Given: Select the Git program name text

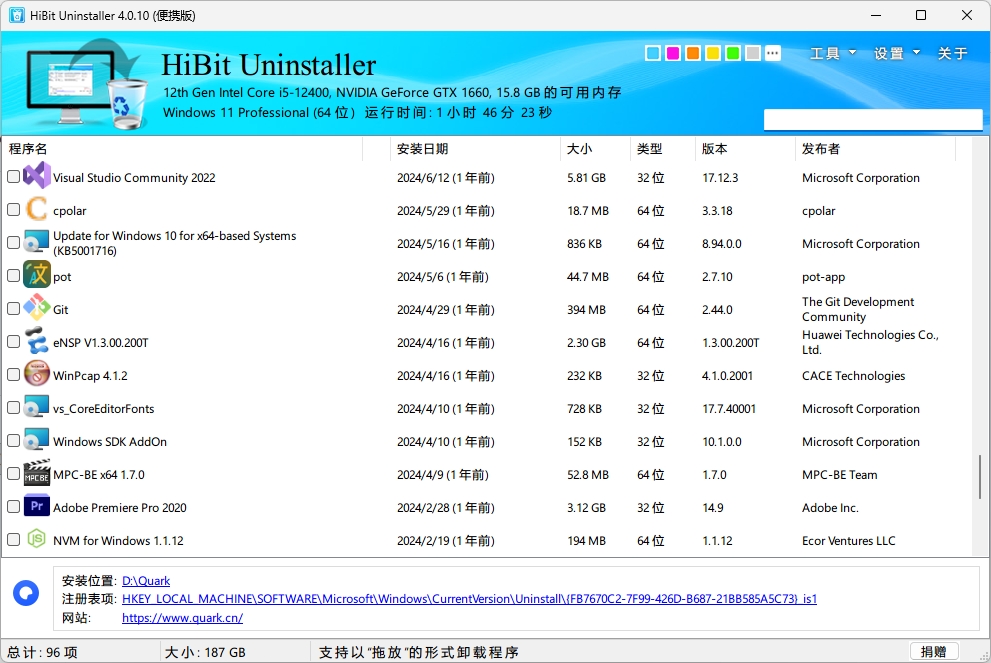Looking at the screenshot, I should [61, 309].
